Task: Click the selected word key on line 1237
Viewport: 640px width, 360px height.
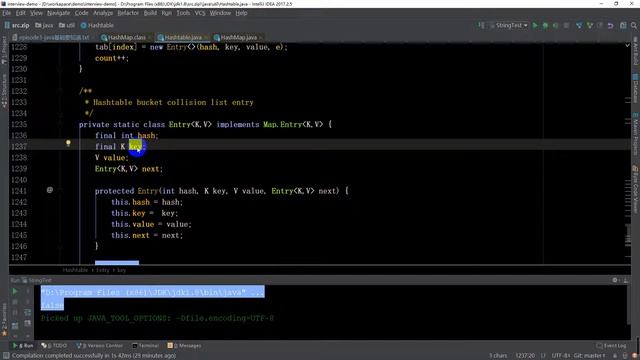Action: 136,146
